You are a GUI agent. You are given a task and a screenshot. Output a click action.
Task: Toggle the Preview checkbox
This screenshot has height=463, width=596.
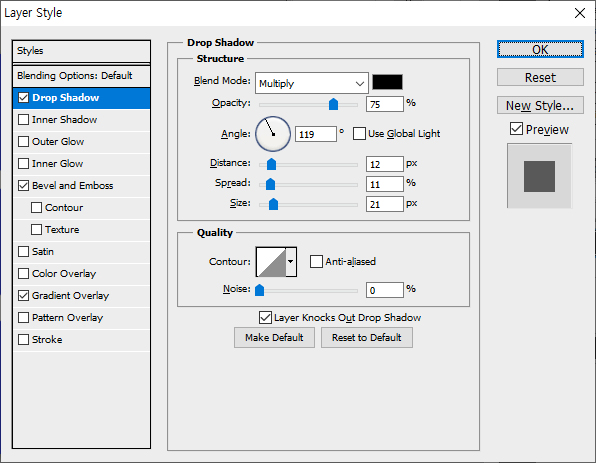(516, 129)
